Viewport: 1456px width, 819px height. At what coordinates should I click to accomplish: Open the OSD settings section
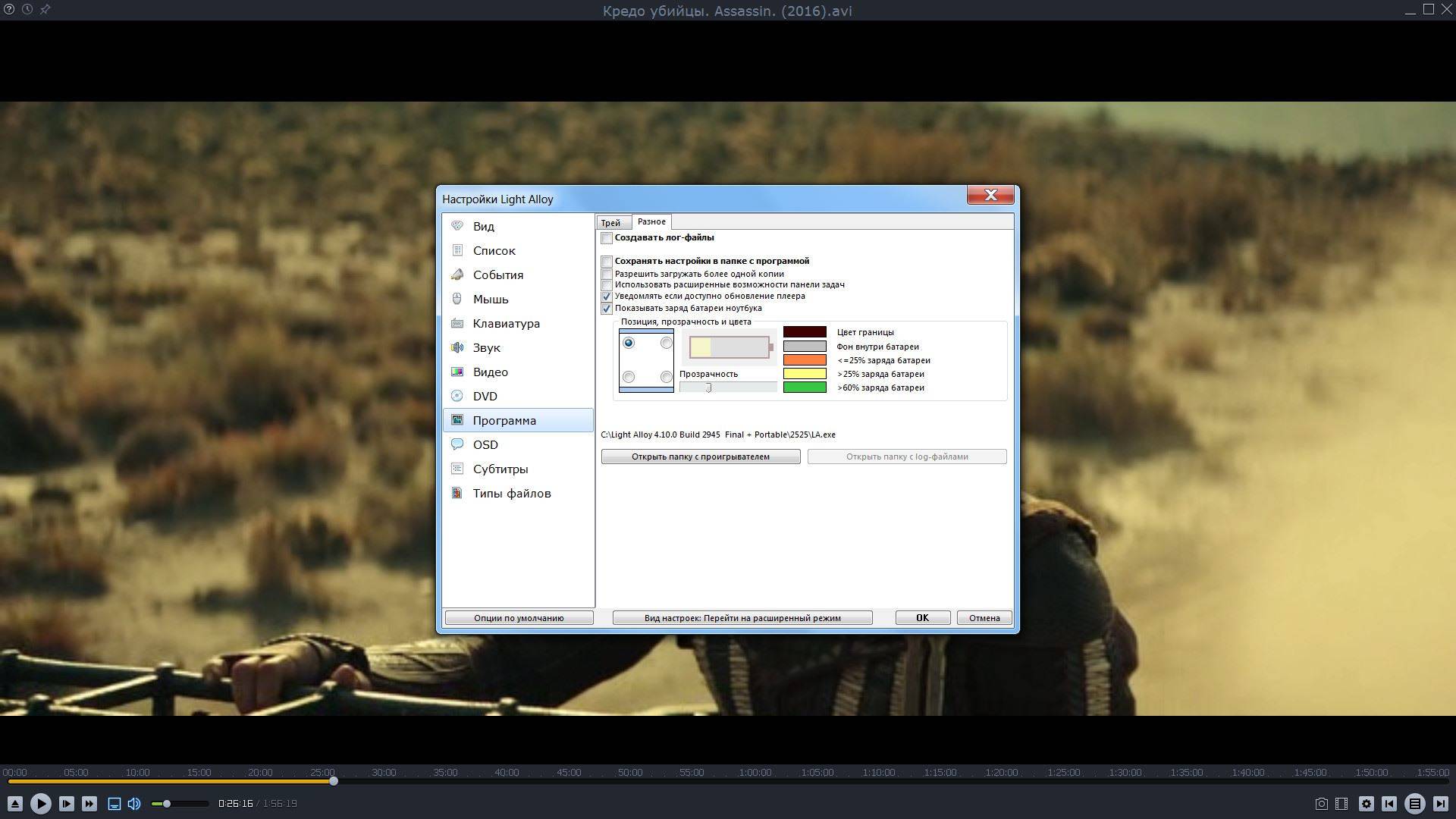coord(519,444)
